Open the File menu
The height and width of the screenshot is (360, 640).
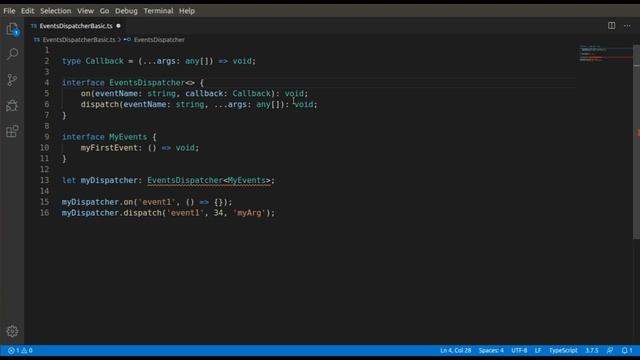click(9, 11)
